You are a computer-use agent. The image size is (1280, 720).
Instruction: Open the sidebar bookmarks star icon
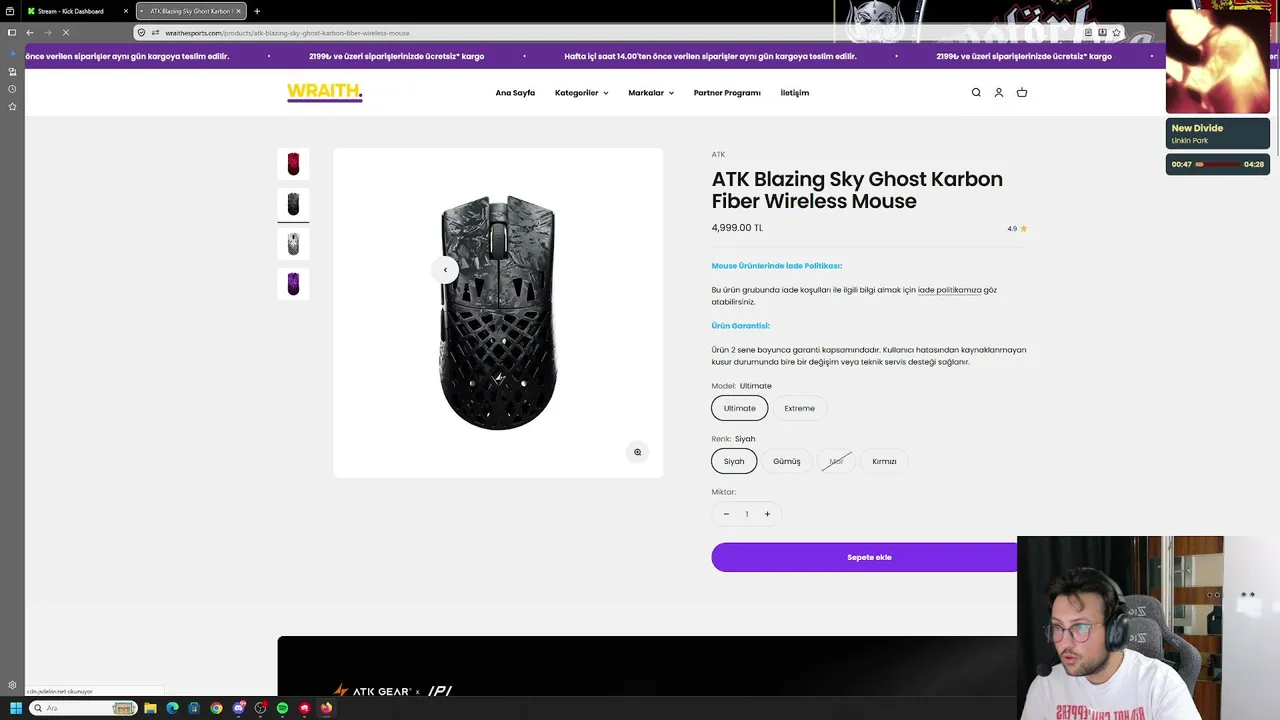click(x=12, y=106)
